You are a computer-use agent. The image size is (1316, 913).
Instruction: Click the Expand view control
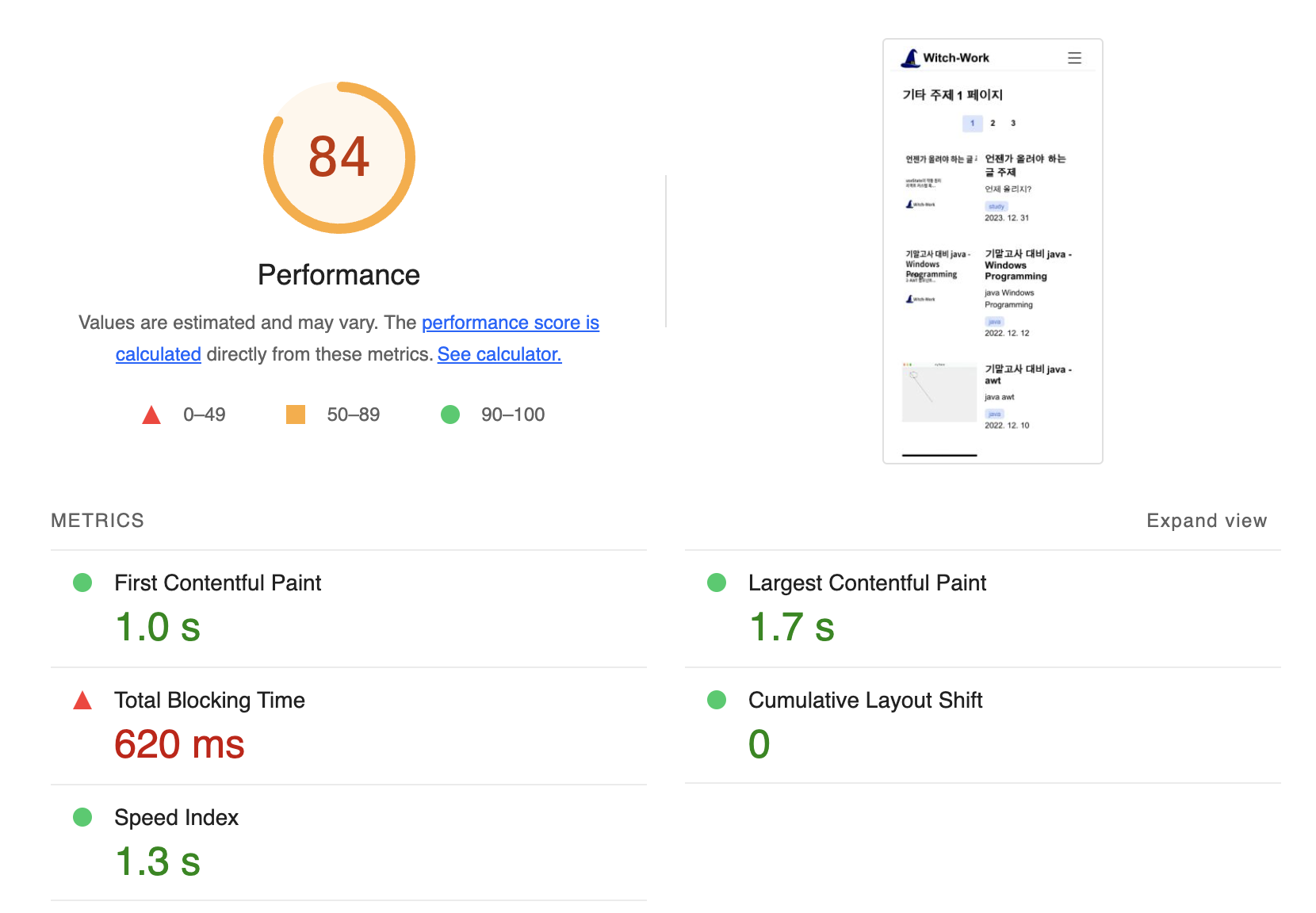tap(1206, 521)
